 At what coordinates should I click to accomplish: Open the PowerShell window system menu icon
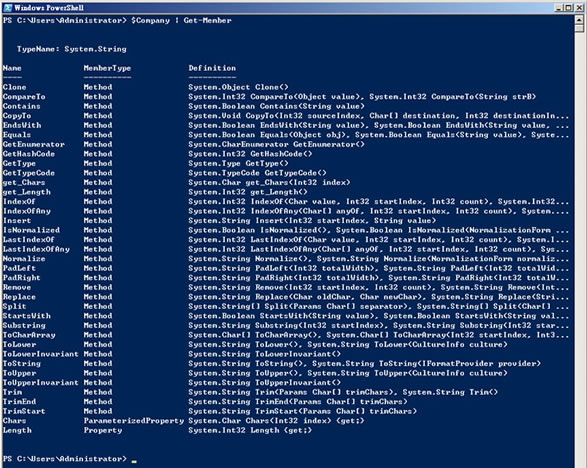coord(7,7)
